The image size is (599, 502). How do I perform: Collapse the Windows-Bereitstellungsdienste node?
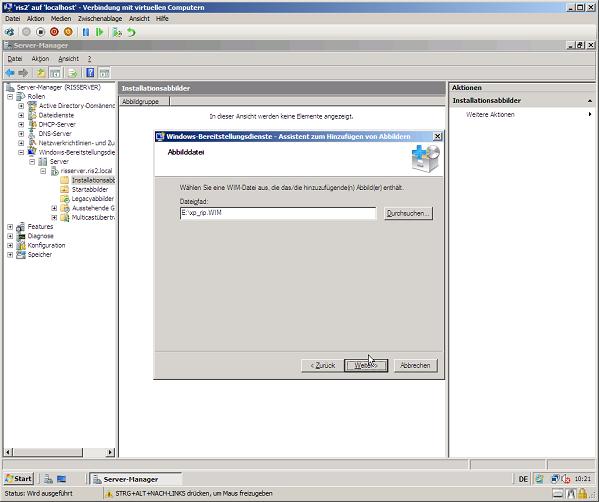[21, 152]
